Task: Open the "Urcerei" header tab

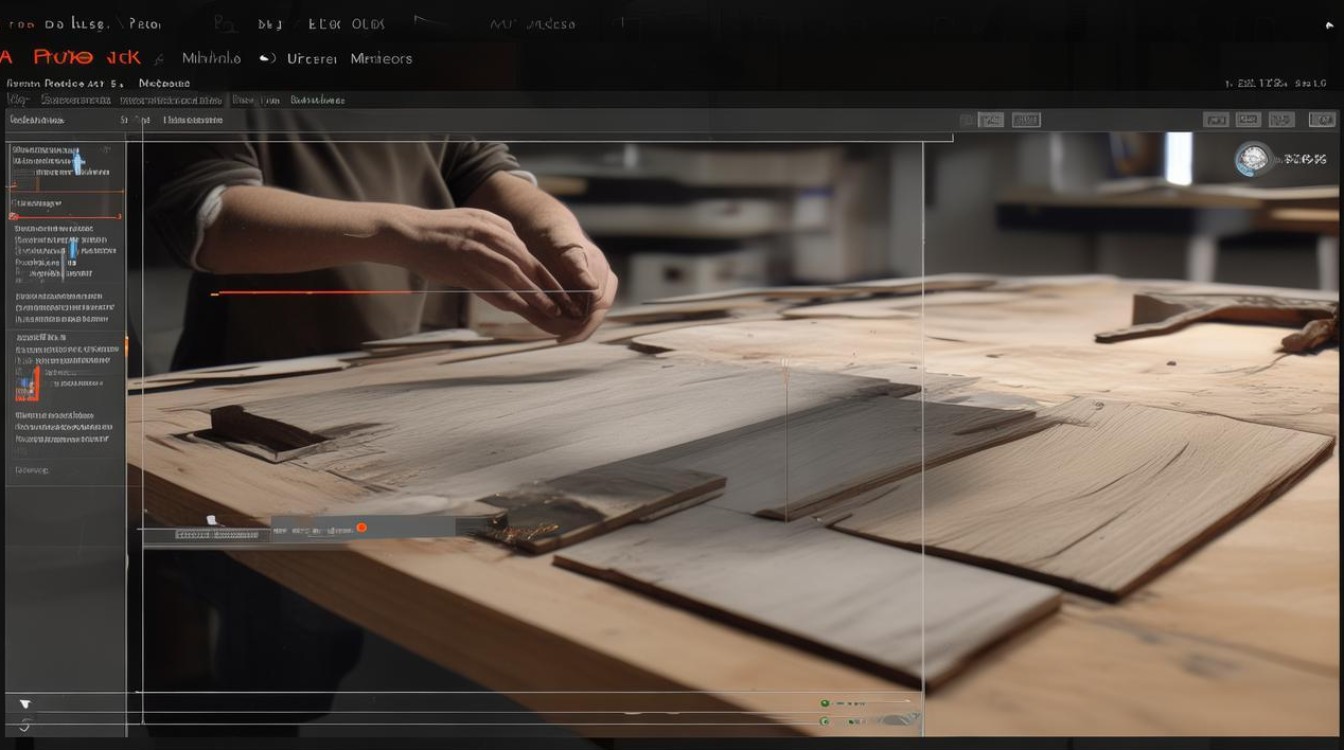Action: [x=312, y=59]
